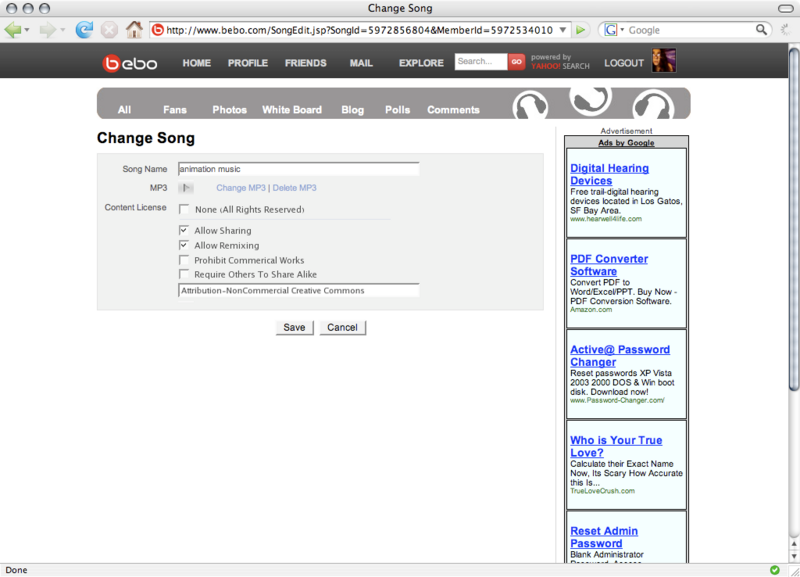Reload the page with the refresh icon
Image resolution: width=800 pixels, height=577 pixels.
[84, 30]
